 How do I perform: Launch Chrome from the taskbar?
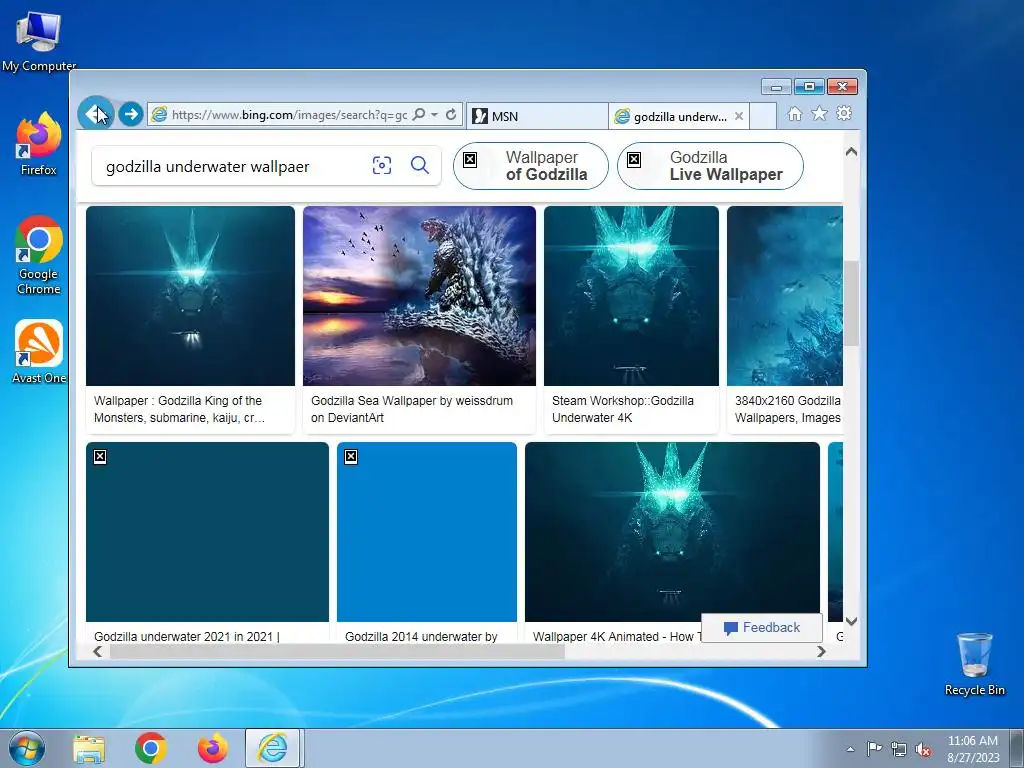point(151,749)
